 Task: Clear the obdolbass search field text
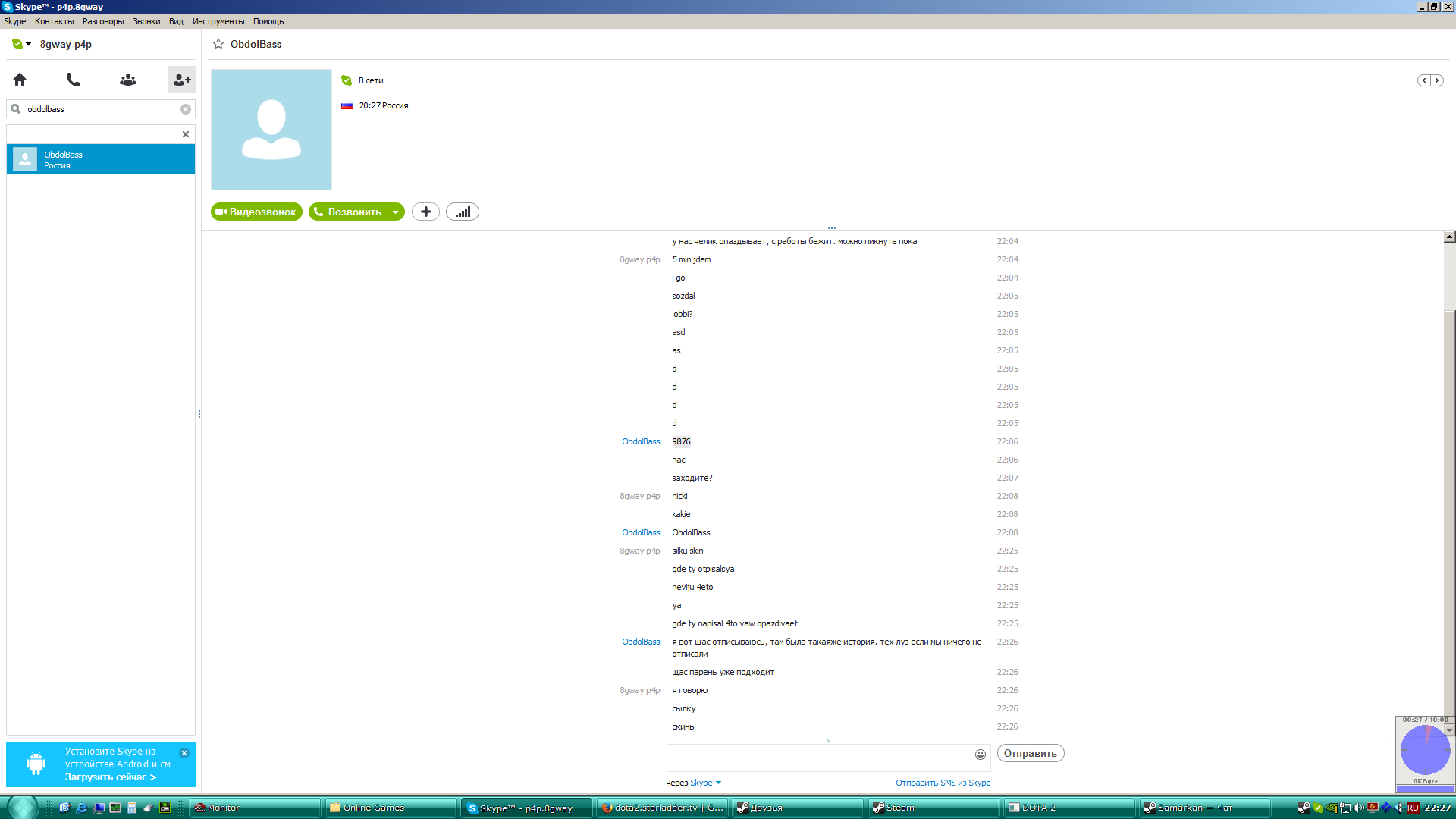pyautogui.click(x=186, y=109)
